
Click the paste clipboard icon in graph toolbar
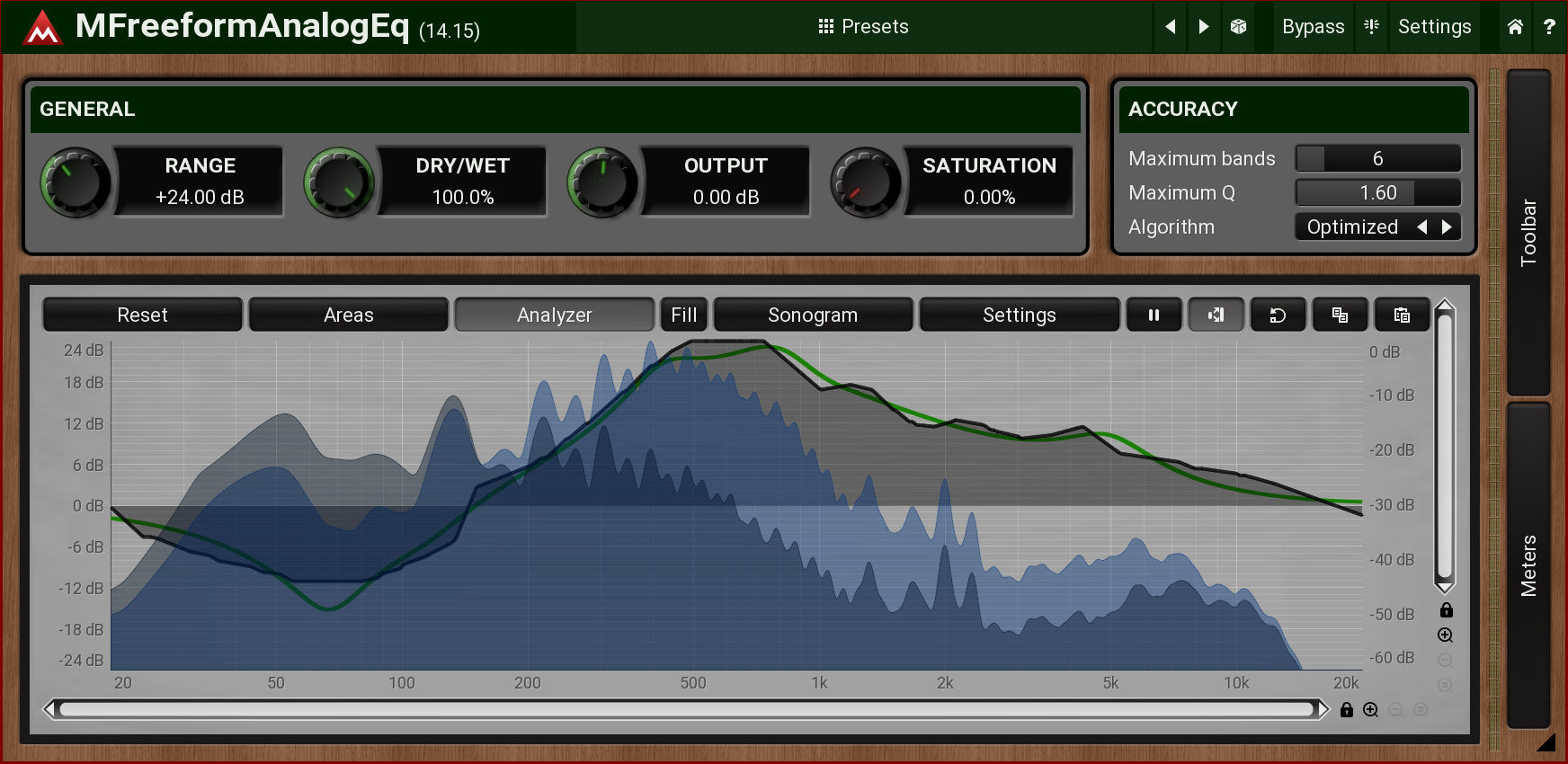click(x=1402, y=315)
